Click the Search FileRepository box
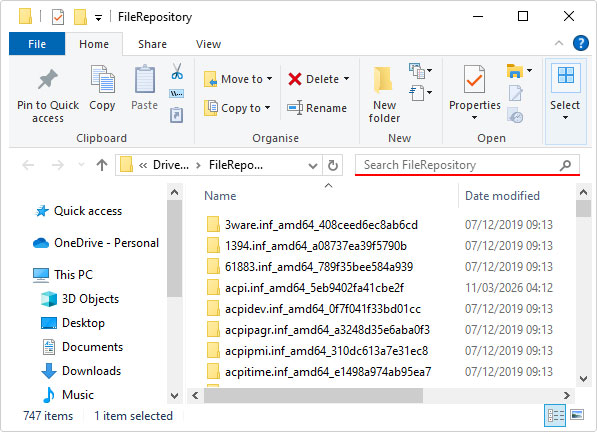Screen dimensions: 597x432 (x=467, y=165)
